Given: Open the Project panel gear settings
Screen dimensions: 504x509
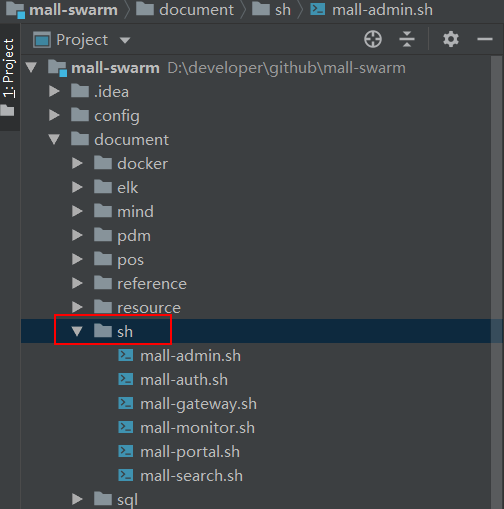Looking at the screenshot, I should coord(451,39).
